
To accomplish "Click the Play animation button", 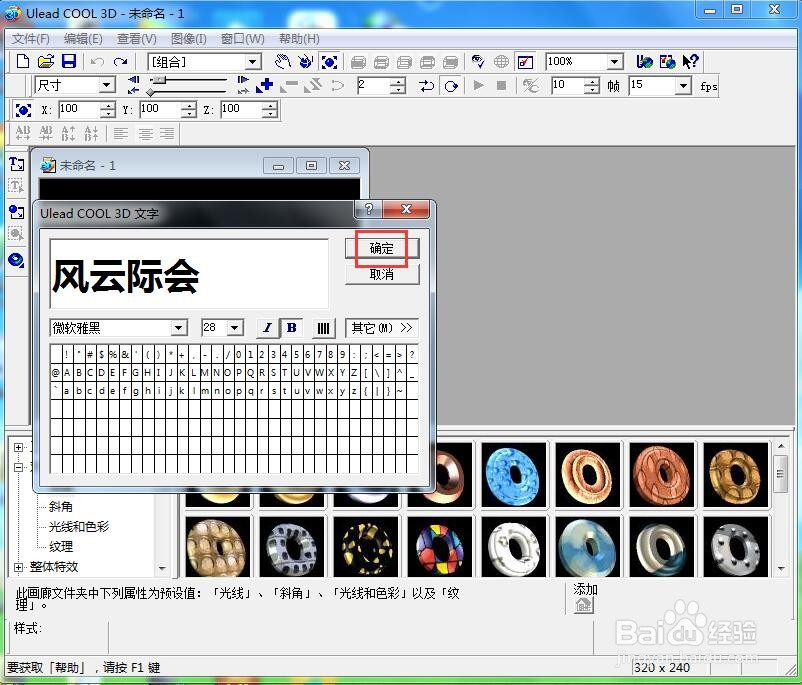I will point(479,85).
